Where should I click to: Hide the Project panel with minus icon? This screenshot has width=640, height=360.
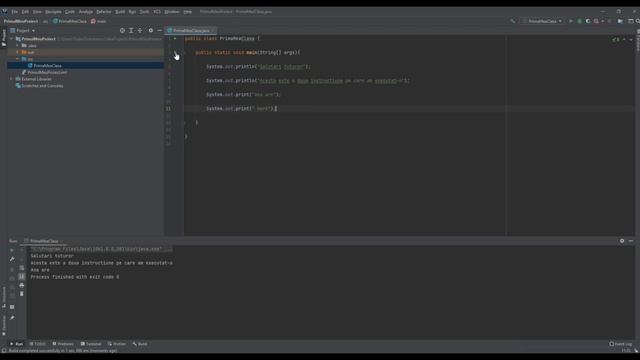click(x=160, y=31)
